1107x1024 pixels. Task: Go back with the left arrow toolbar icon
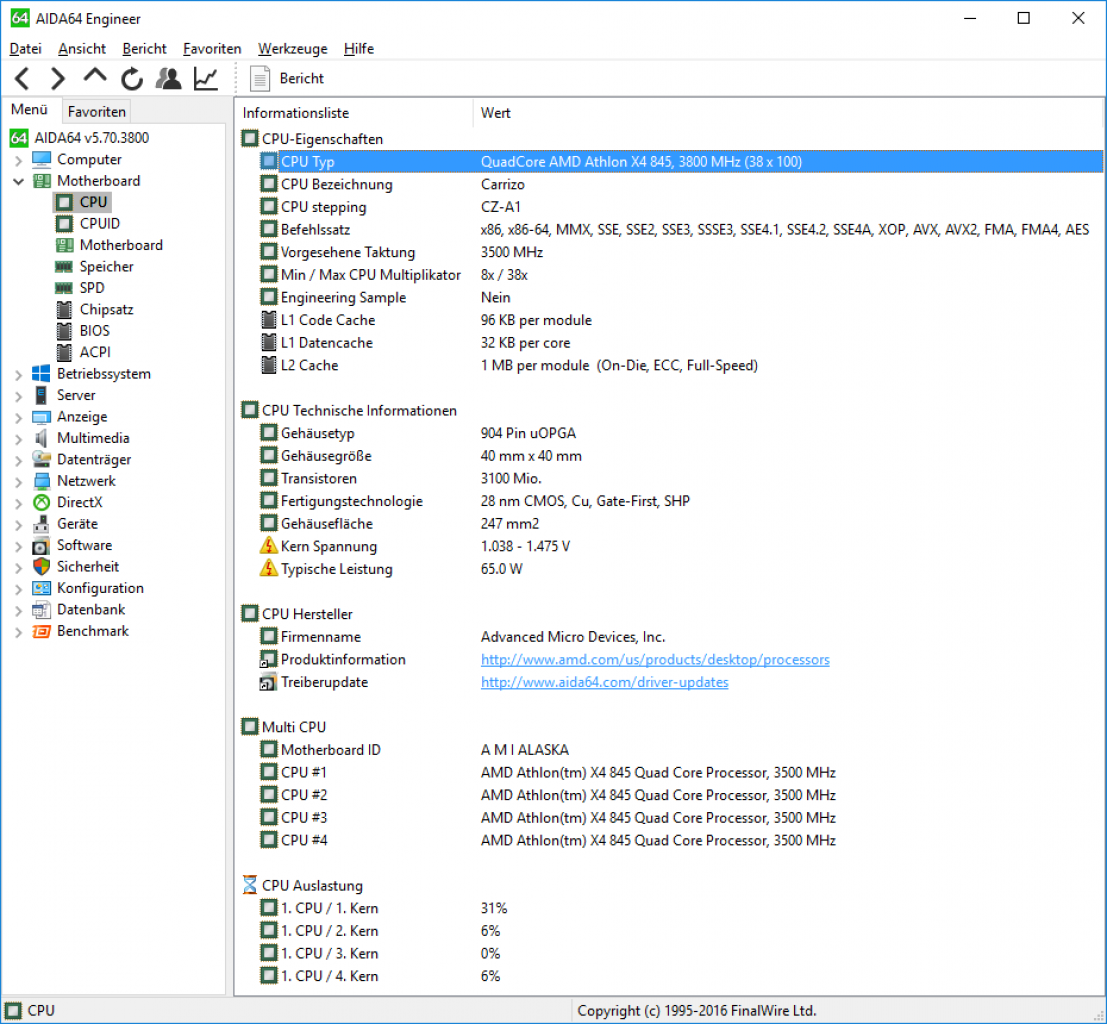click(x=22, y=78)
